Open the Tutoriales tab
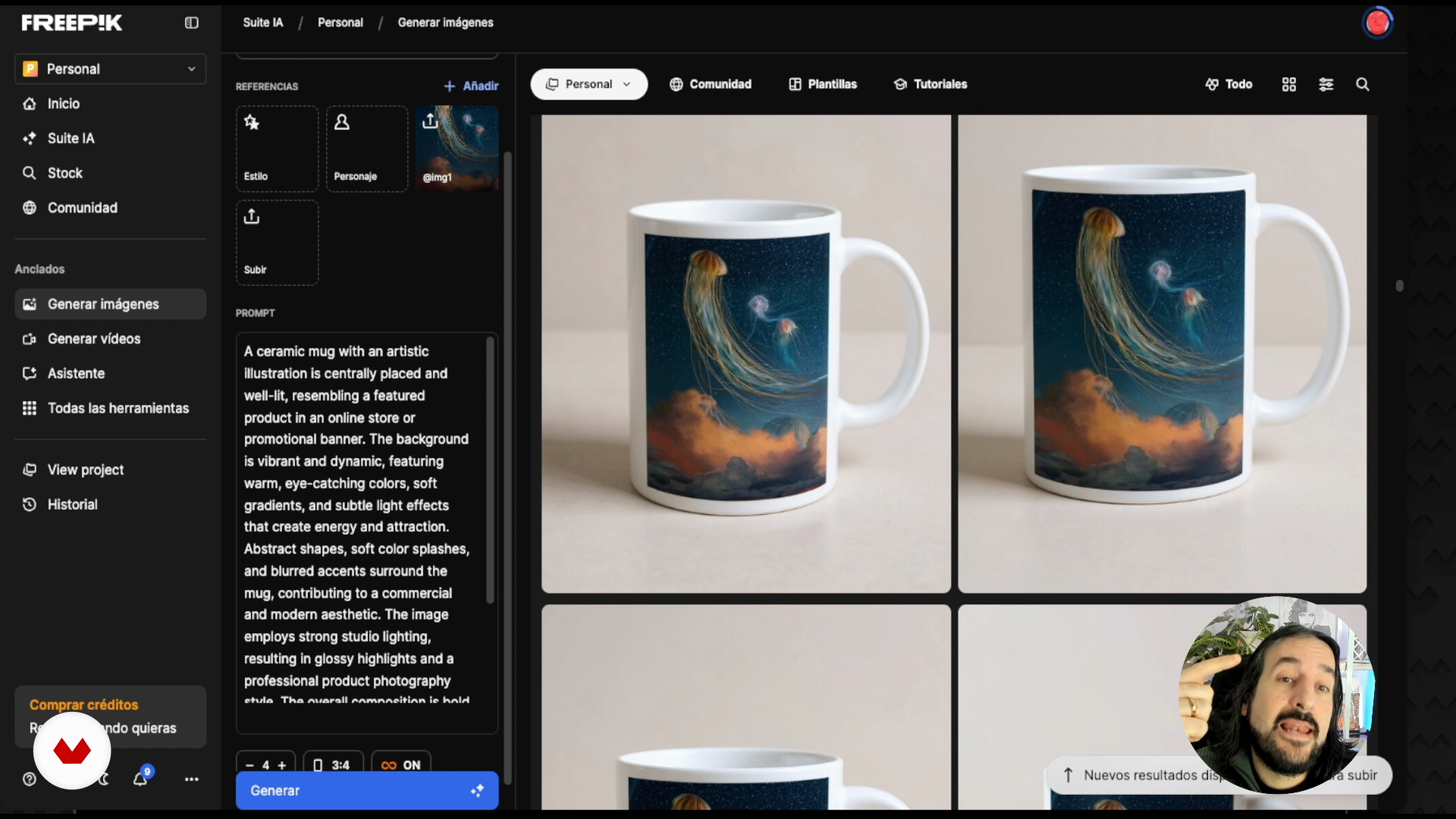Viewport: 1456px width, 819px height. pyautogui.click(x=930, y=84)
